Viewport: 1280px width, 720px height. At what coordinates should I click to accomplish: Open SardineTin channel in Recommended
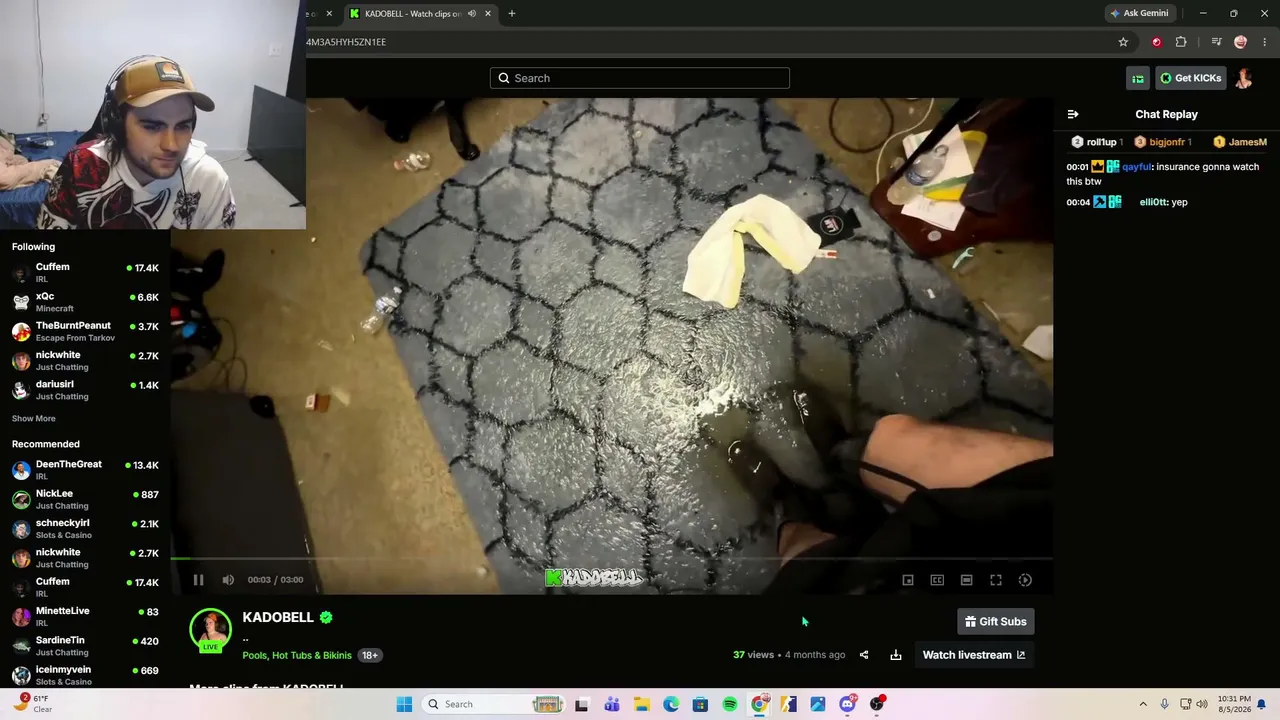pos(85,645)
